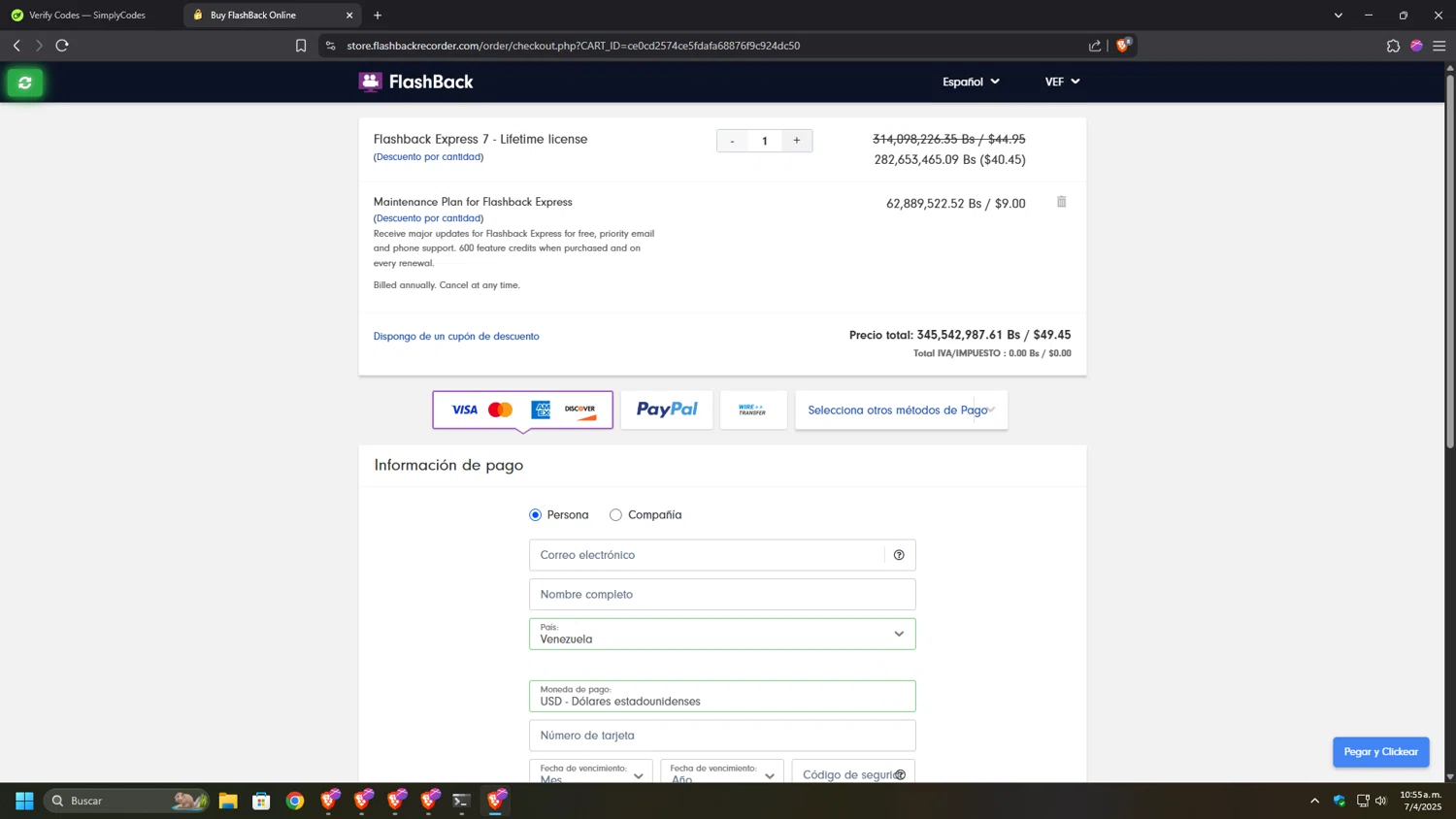Open expiry Mes dropdown
Image resolution: width=1456 pixels, height=819 pixels.
click(591, 771)
